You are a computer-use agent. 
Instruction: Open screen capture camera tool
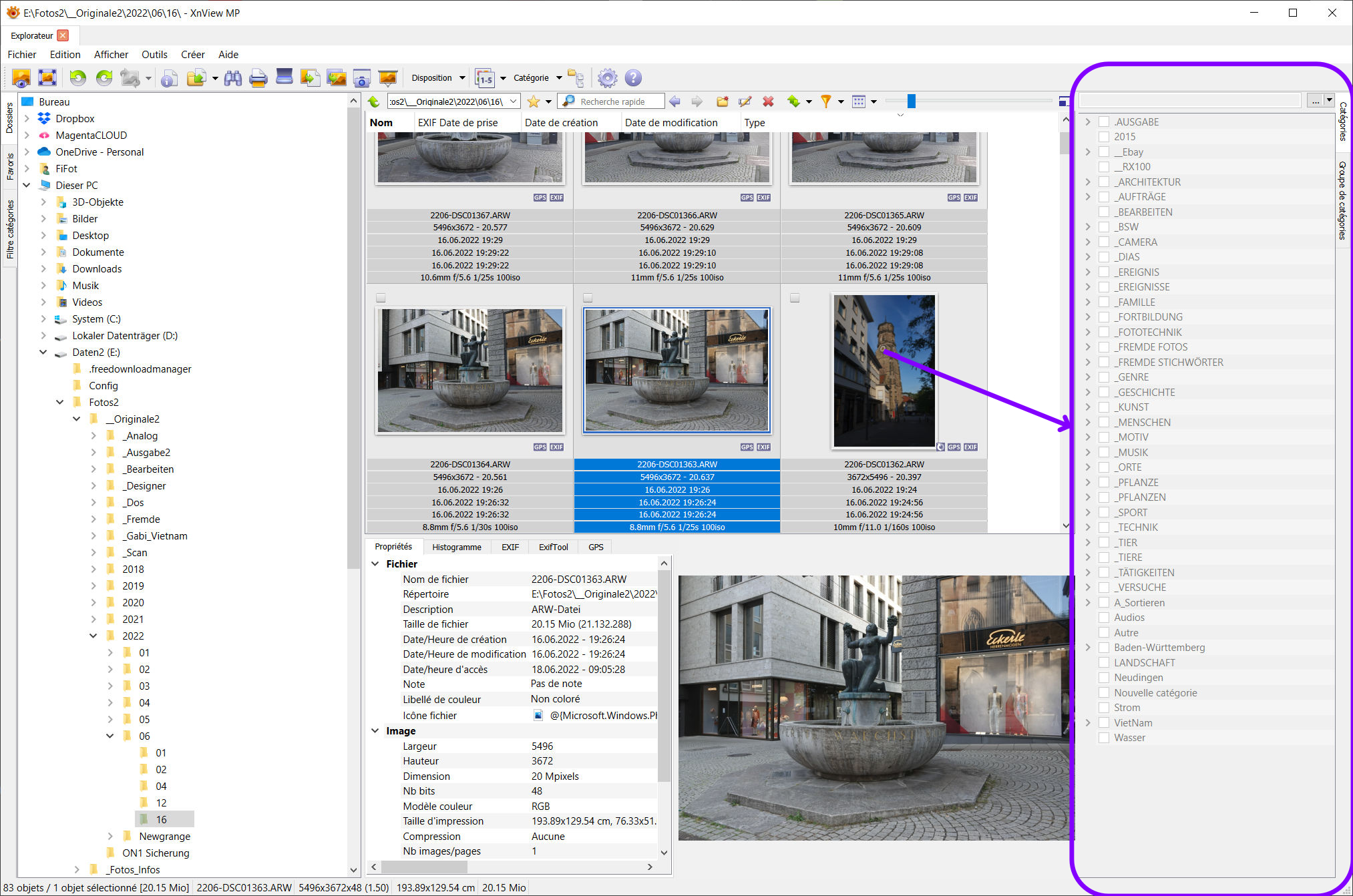click(361, 79)
